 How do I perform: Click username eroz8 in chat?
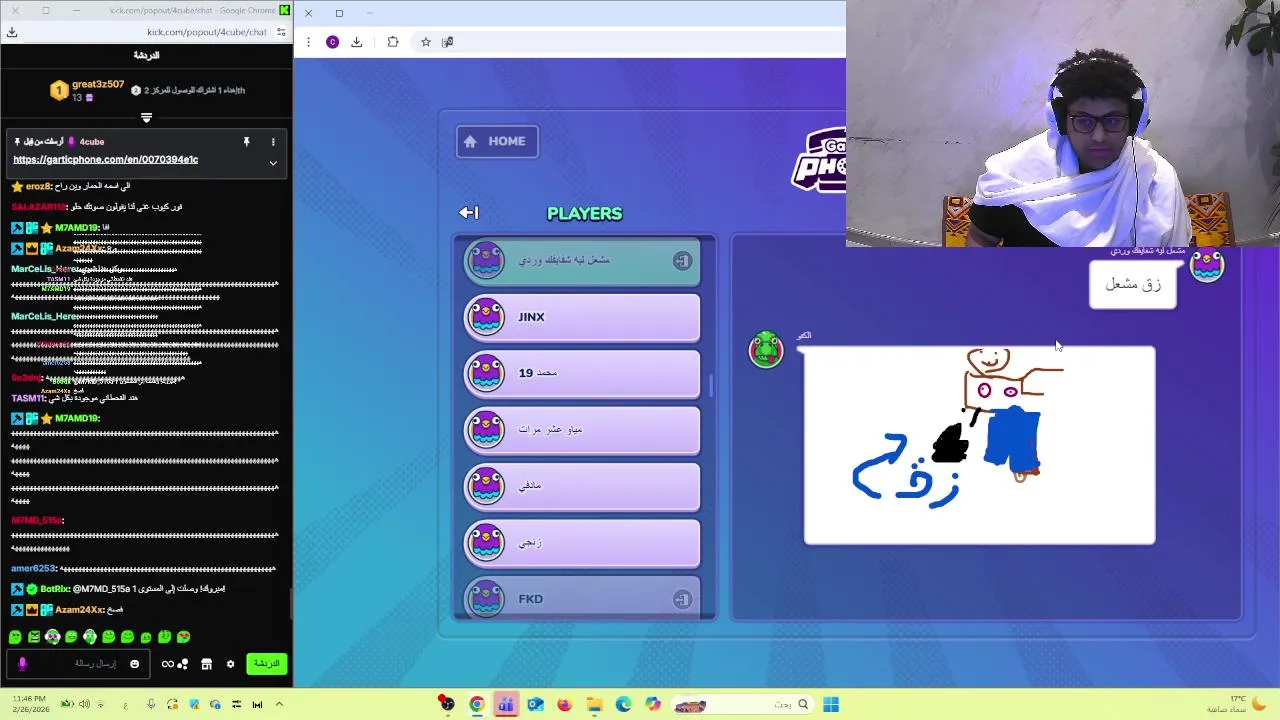[38, 187]
